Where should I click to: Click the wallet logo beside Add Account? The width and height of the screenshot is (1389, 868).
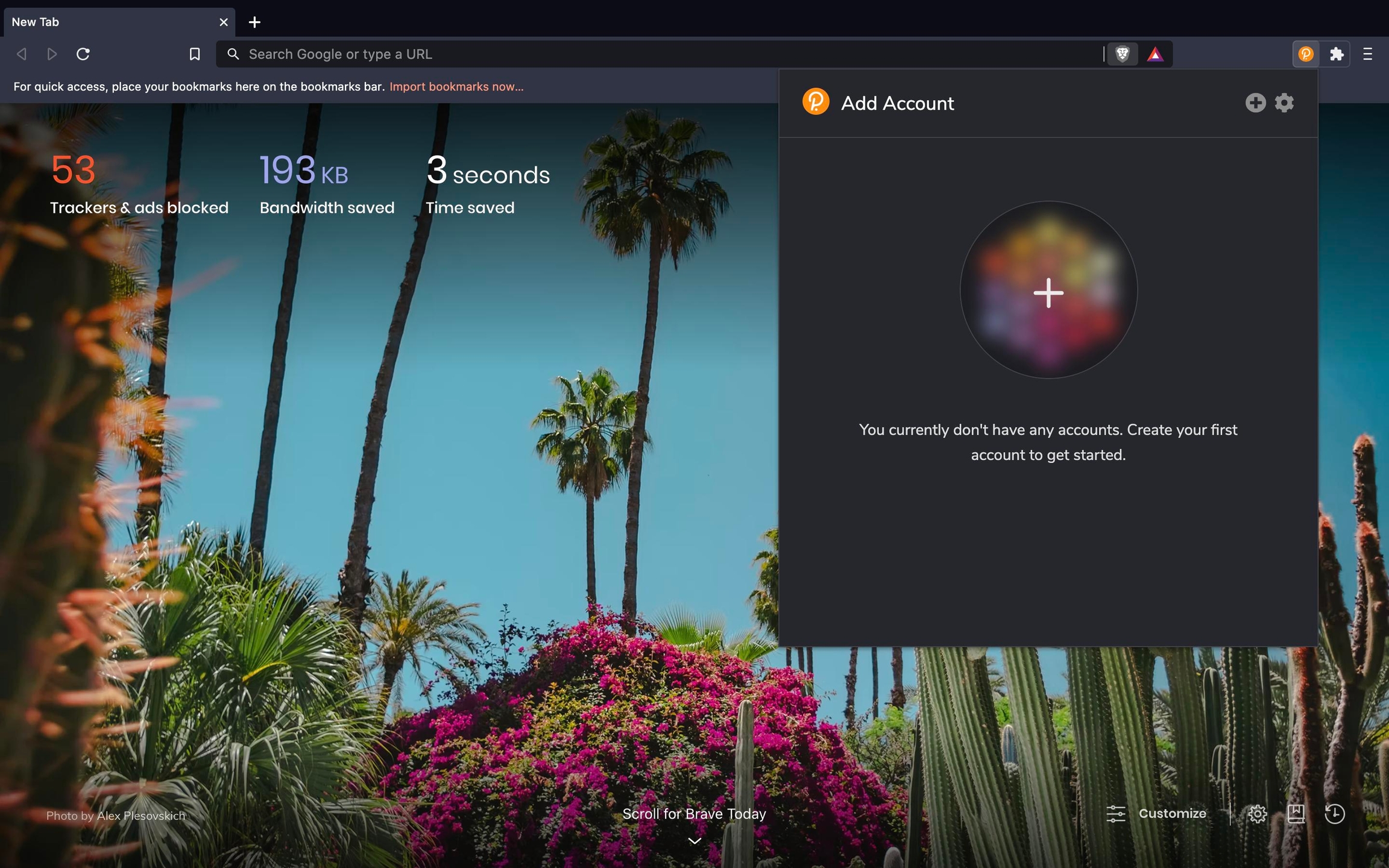pos(816,102)
